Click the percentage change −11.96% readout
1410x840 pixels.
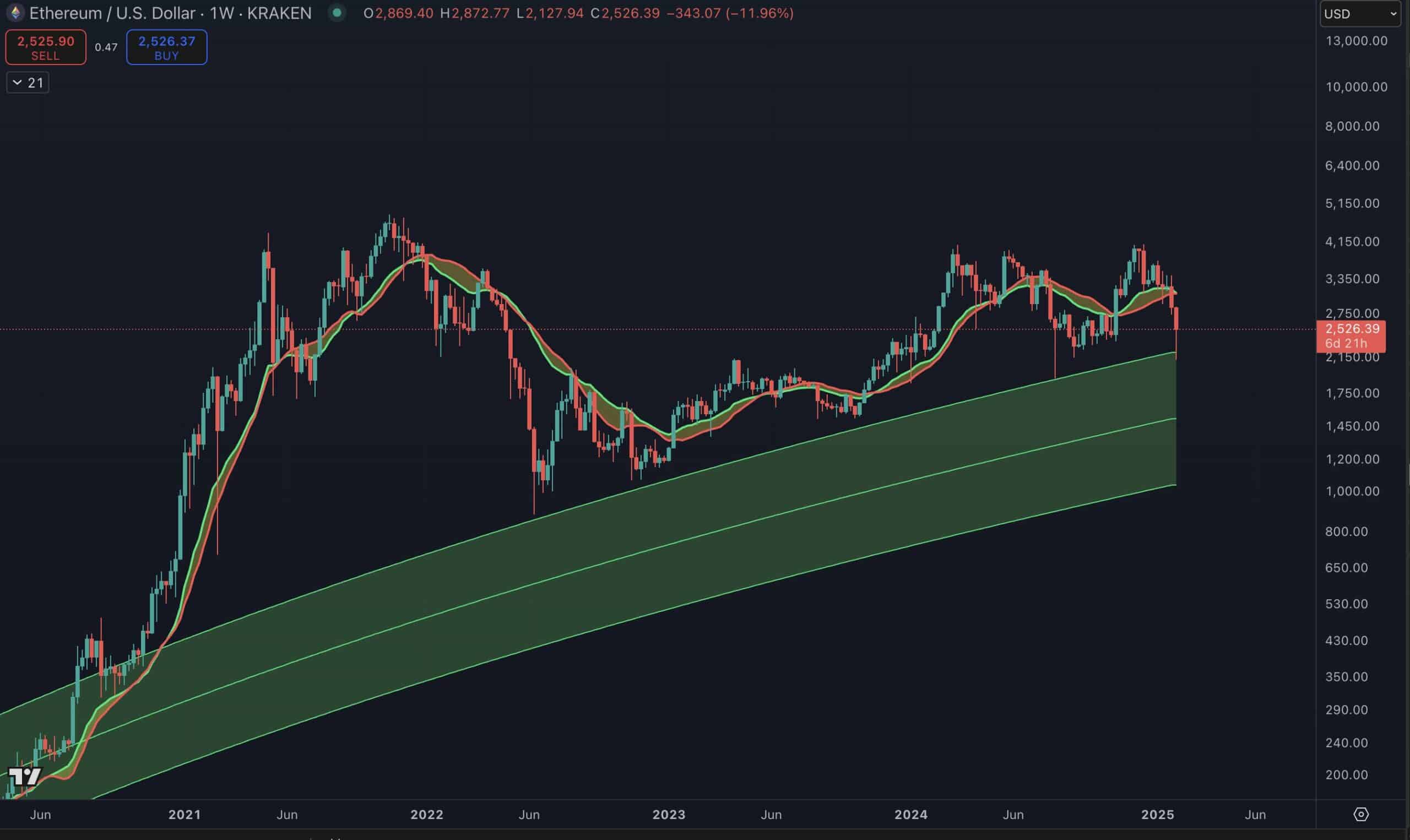(x=760, y=13)
